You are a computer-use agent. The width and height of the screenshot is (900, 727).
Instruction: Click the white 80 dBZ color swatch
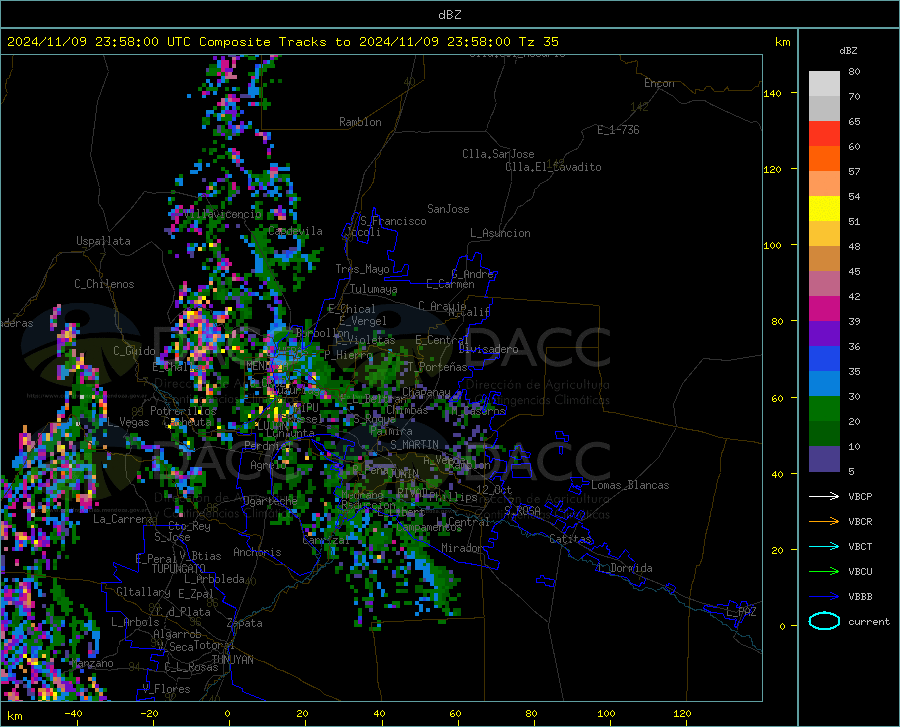coord(824,84)
